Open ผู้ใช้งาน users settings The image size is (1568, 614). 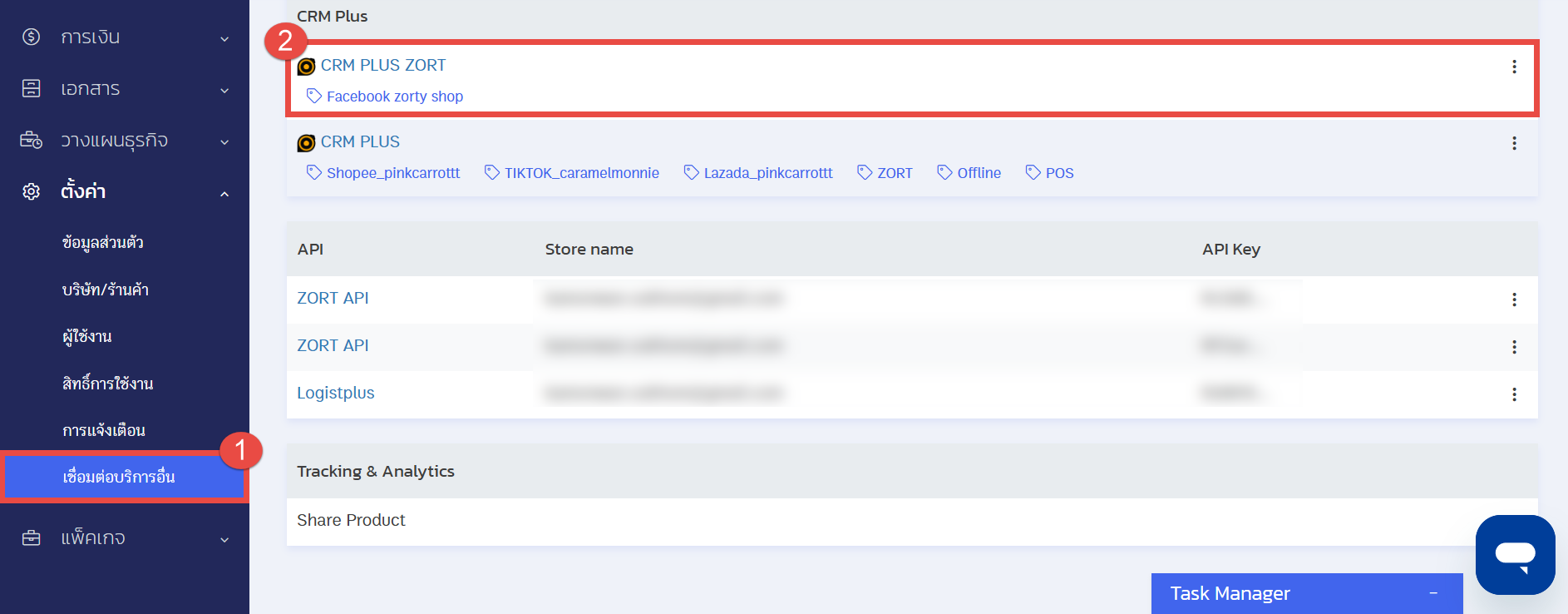pyautogui.click(x=87, y=336)
